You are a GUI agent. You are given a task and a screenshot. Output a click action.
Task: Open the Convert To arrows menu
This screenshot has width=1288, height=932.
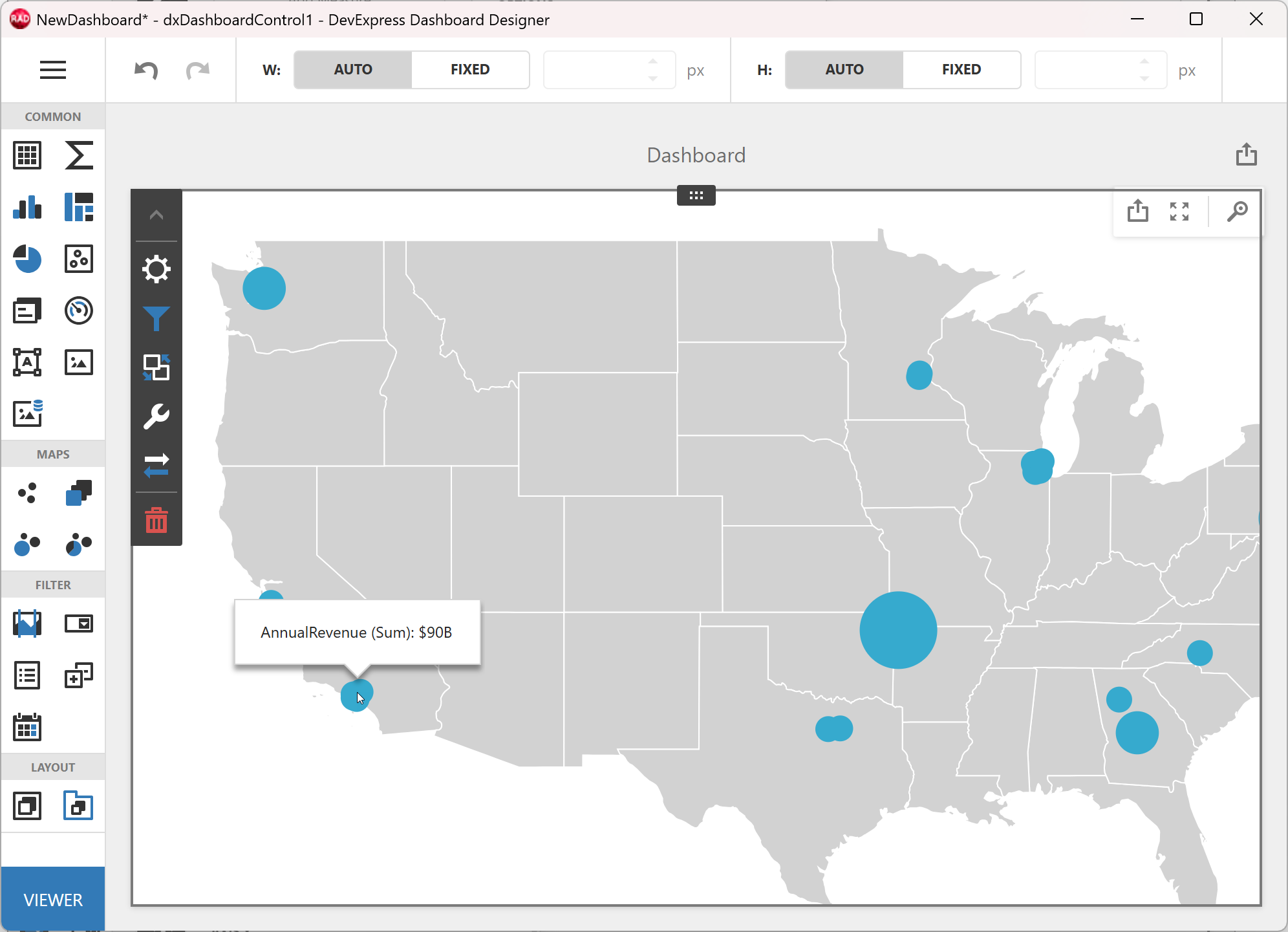point(156,465)
